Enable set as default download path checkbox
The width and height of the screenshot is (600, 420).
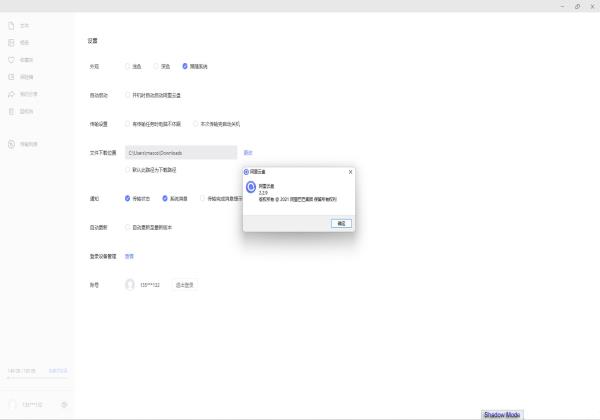pos(128,170)
